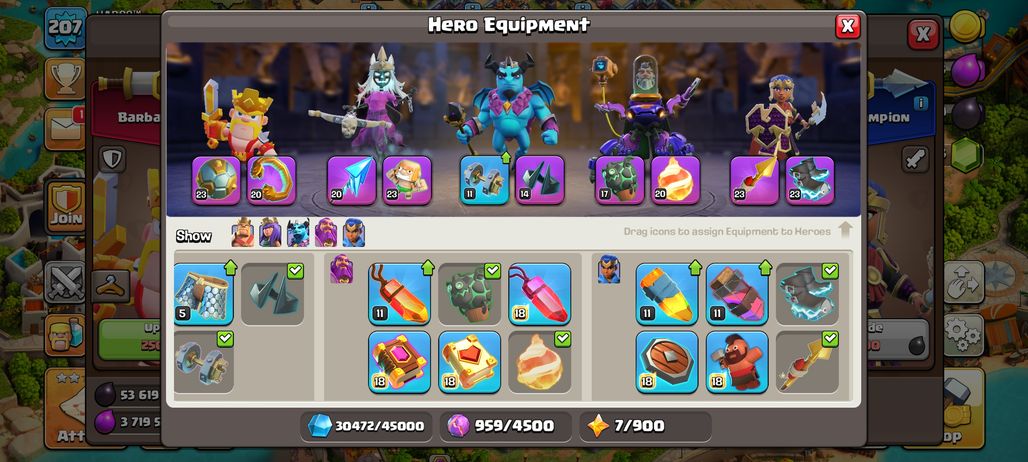Toggle Royal Champion filter in Show row
Screen dimensions: 1028x462
click(x=353, y=233)
